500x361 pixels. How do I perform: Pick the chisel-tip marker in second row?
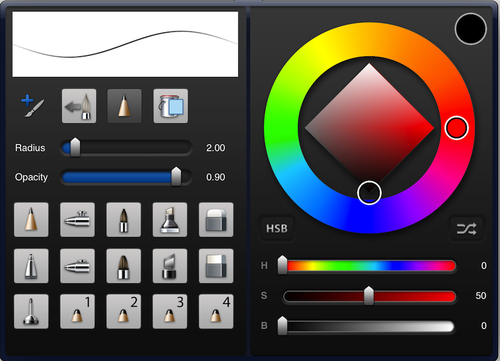pyautogui.click(x=170, y=266)
